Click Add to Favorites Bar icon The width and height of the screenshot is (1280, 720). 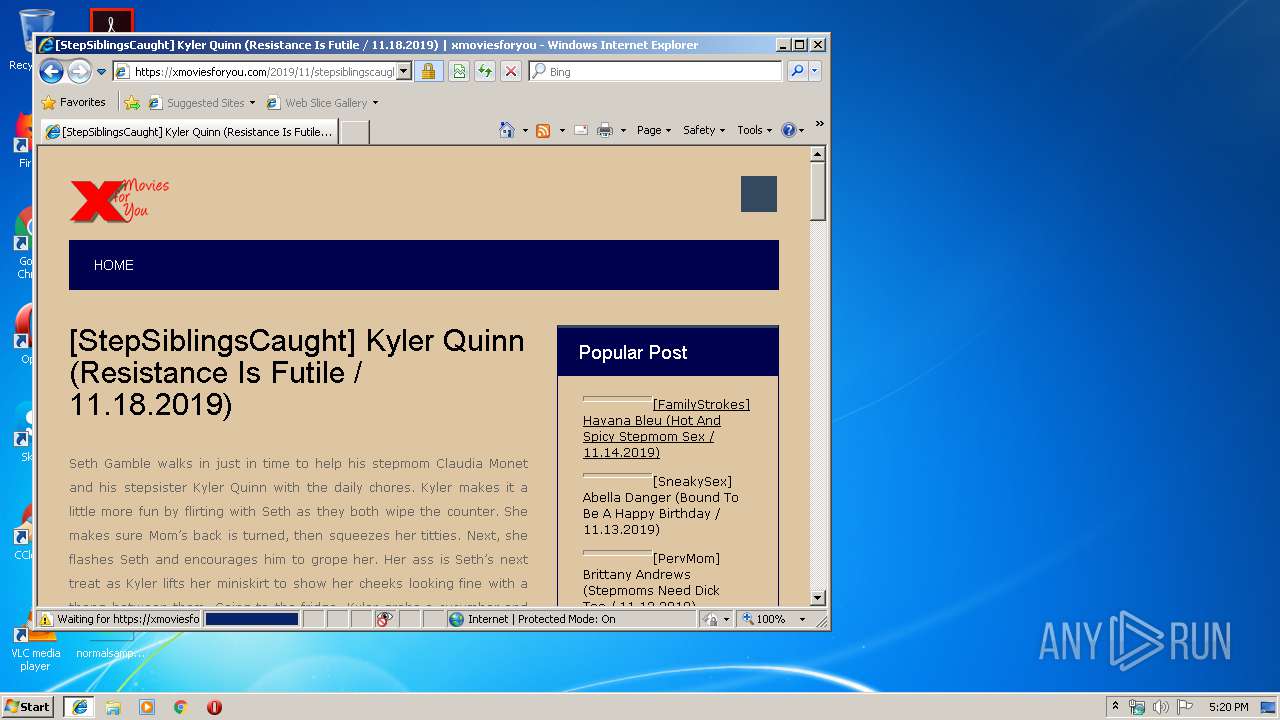(131, 103)
